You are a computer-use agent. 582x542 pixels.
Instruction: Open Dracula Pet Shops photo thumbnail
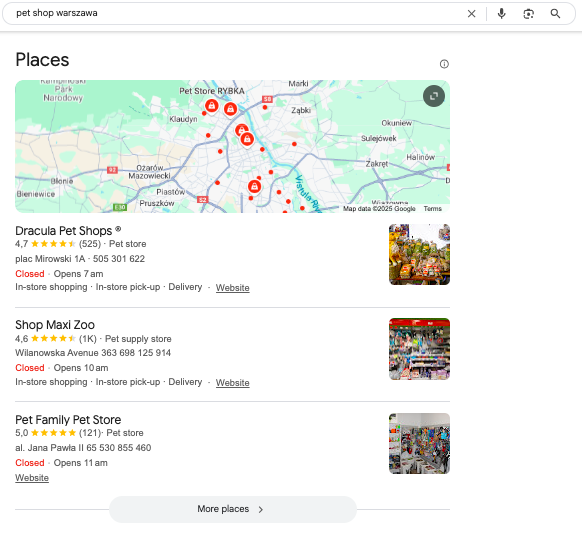[419, 255]
